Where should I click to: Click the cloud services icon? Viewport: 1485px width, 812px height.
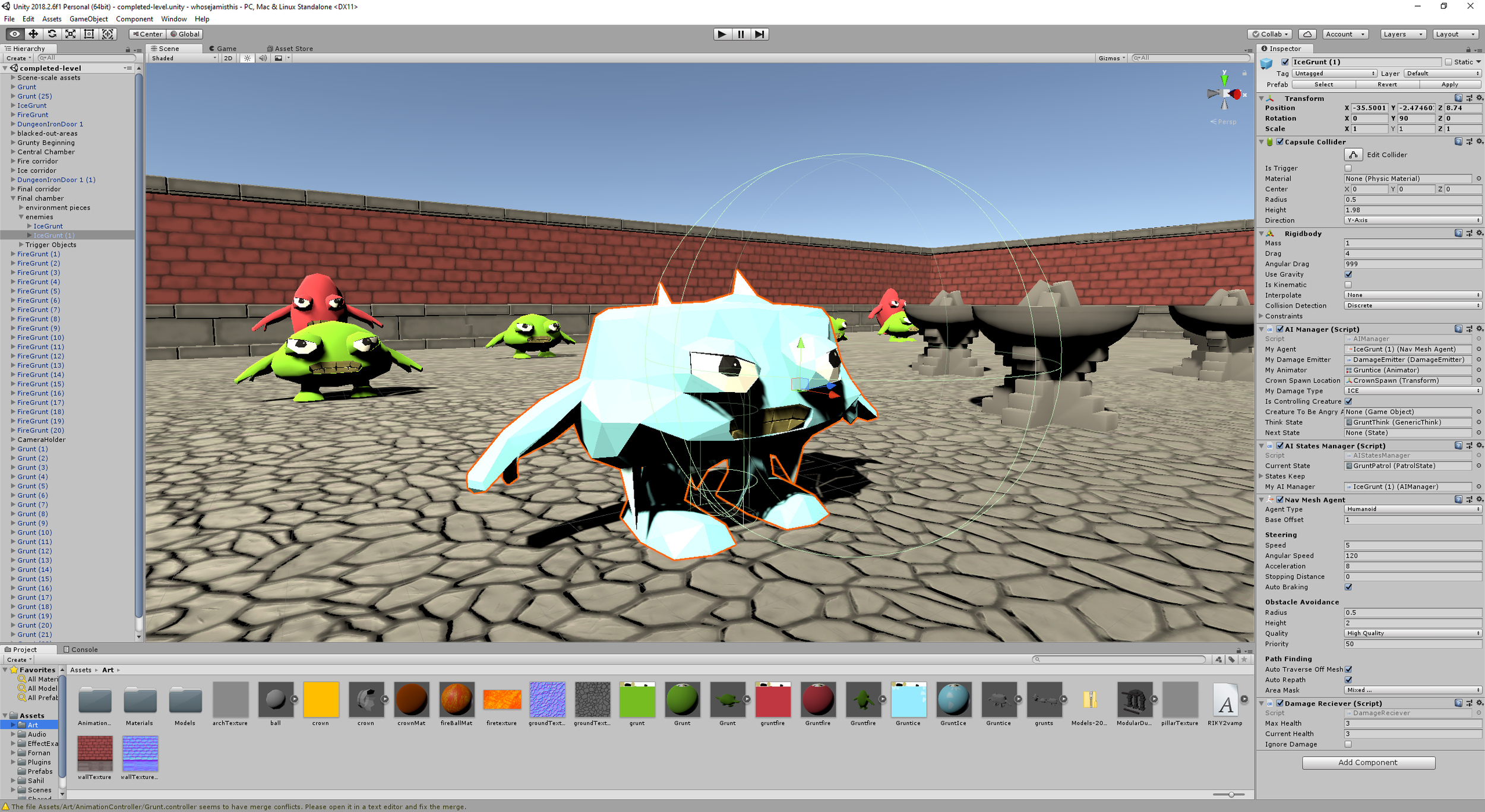coord(1307,34)
